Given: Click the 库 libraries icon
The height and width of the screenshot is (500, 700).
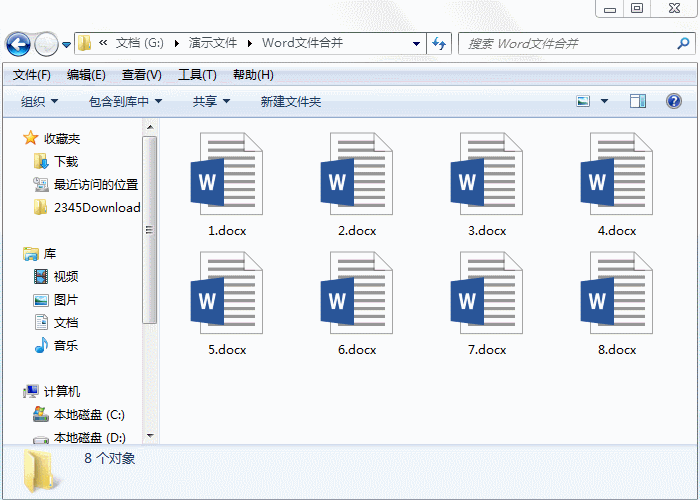Looking at the screenshot, I should (31, 254).
